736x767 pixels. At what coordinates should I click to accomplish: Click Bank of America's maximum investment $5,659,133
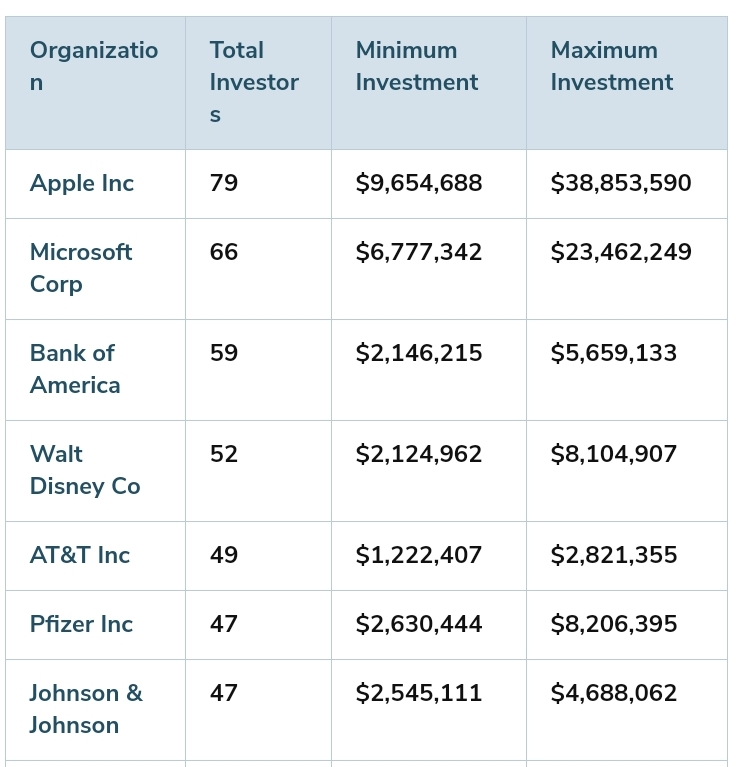pos(613,353)
